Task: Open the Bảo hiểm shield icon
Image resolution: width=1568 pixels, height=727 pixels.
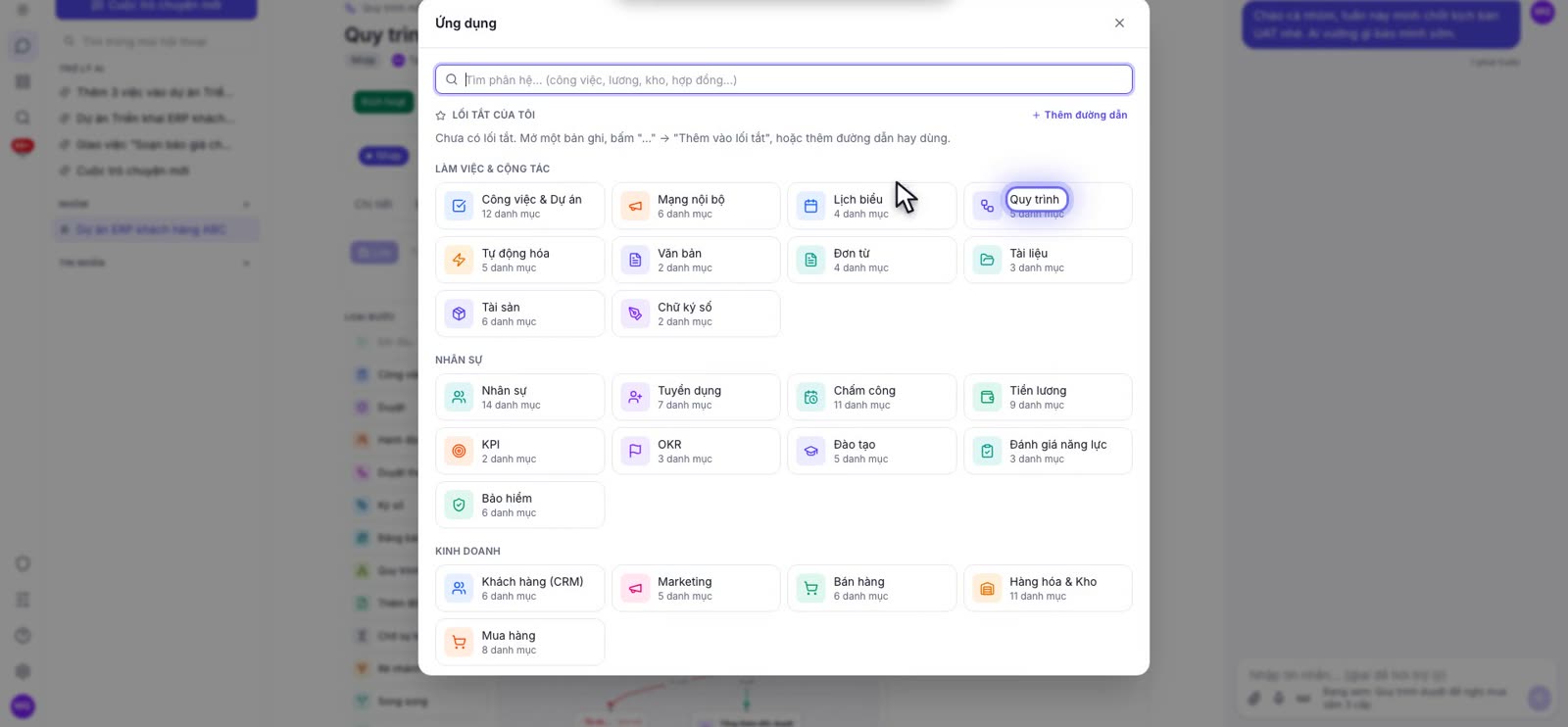Action: (459, 506)
